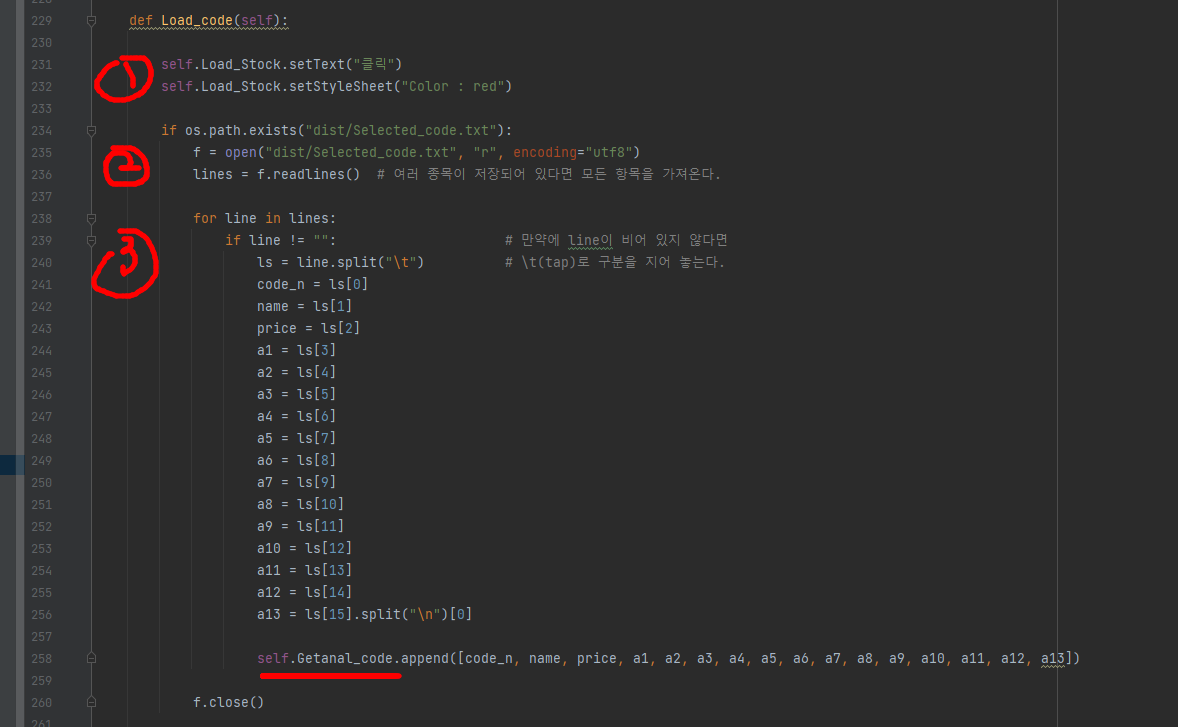Screen dimensions: 1178x727
Task: Click the a13 = ls[15].split line
Action: (x=364, y=614)
